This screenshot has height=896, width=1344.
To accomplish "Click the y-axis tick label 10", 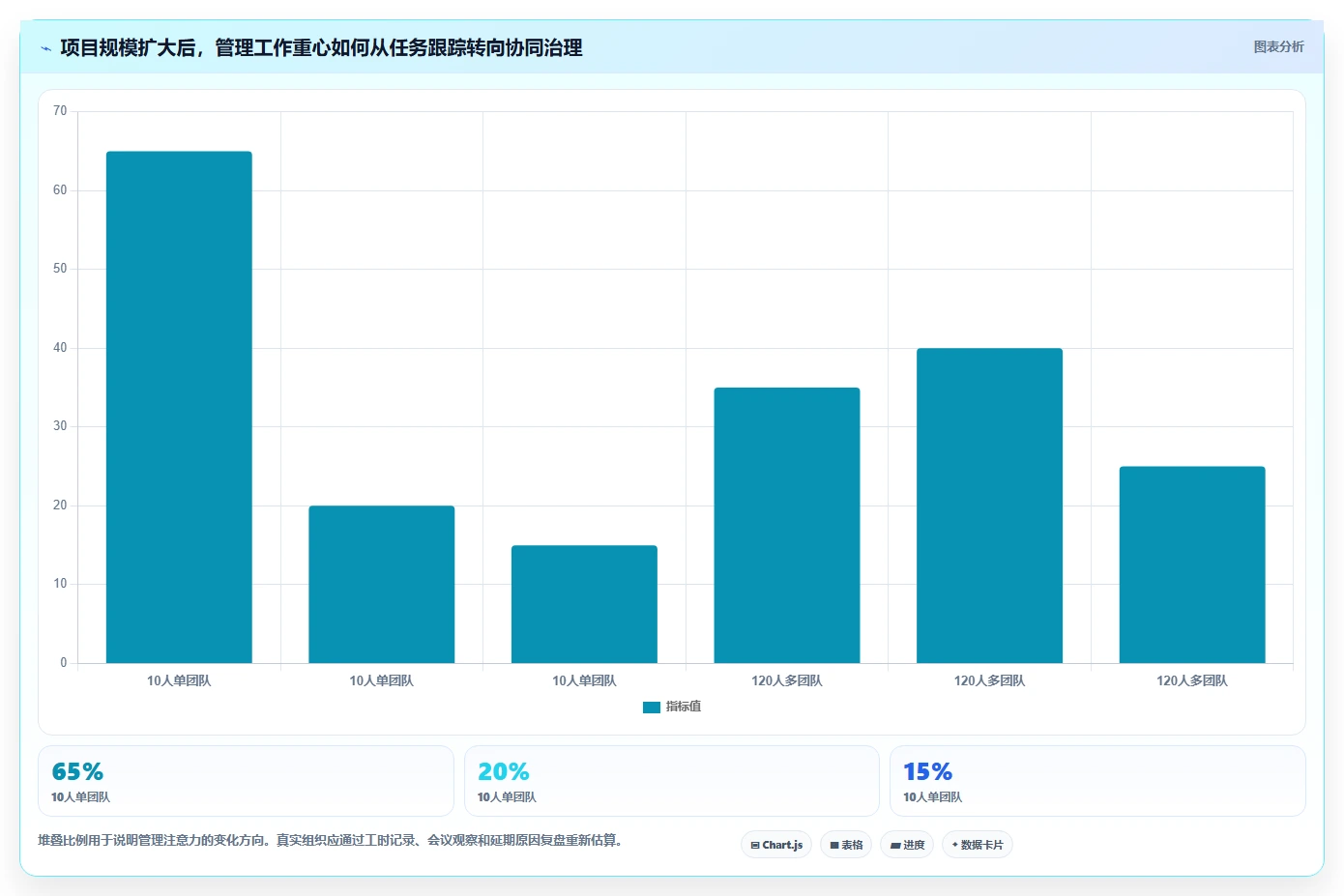I will [60, 584].
